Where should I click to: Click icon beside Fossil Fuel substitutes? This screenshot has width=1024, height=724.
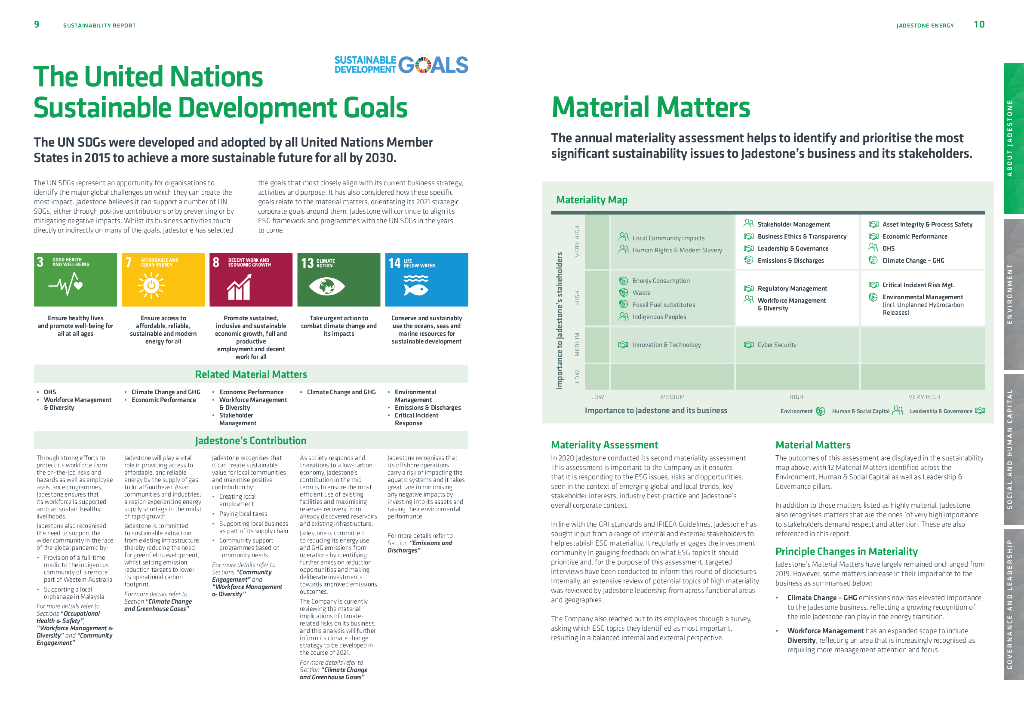624,304
